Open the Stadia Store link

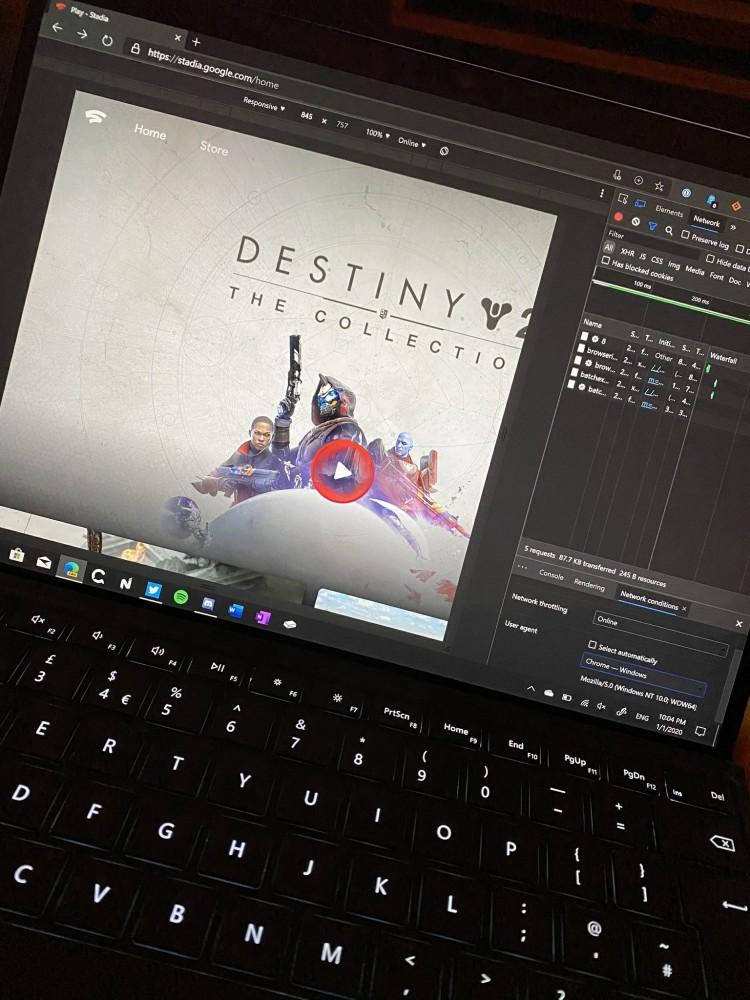(214, 149)
